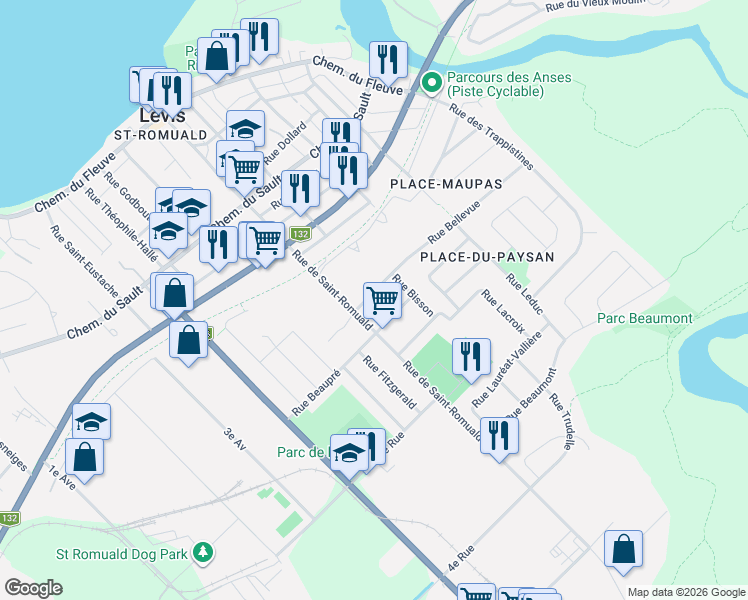Select the route 132 shield near center

point(300,234)
